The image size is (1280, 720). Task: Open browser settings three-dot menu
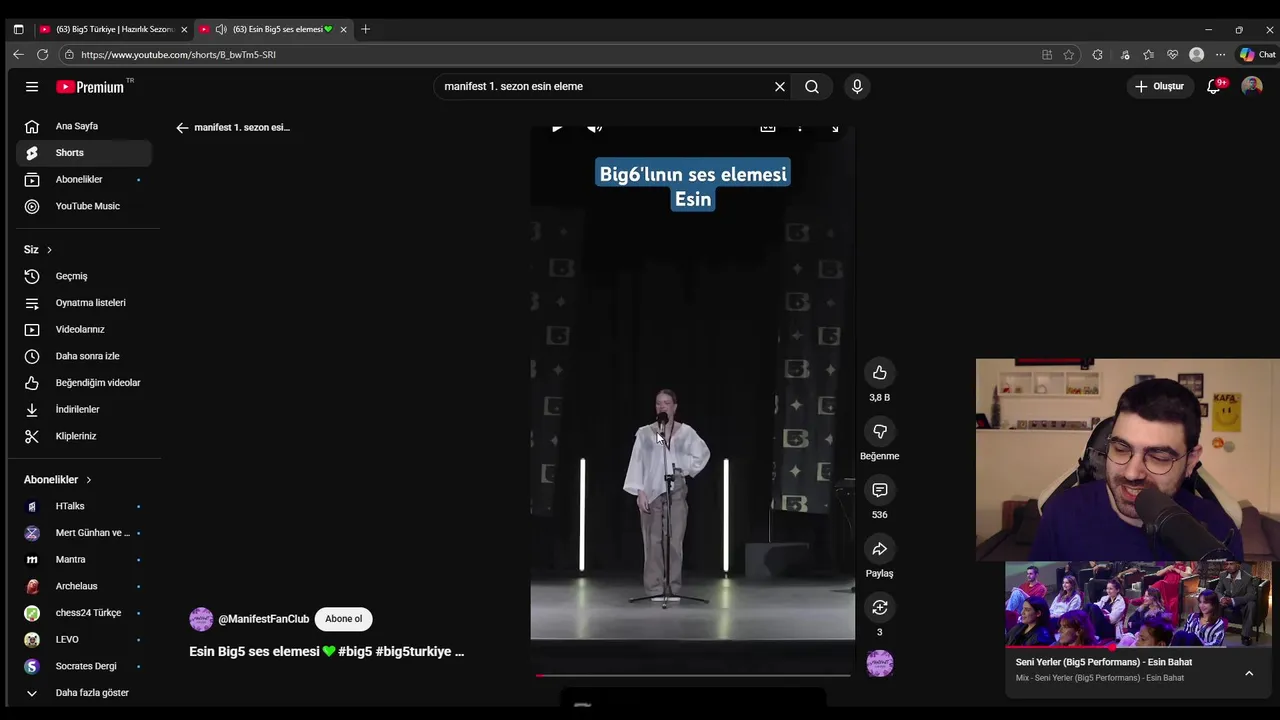(1220, 55)
